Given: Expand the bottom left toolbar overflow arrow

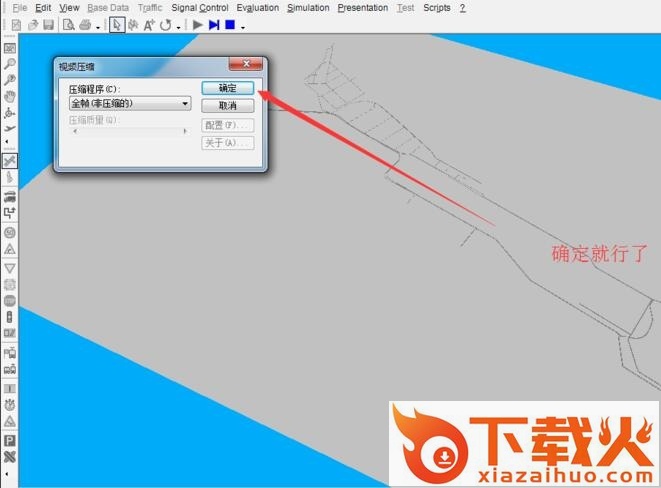Looking at the screenshot, I should [x=7, y=474].
